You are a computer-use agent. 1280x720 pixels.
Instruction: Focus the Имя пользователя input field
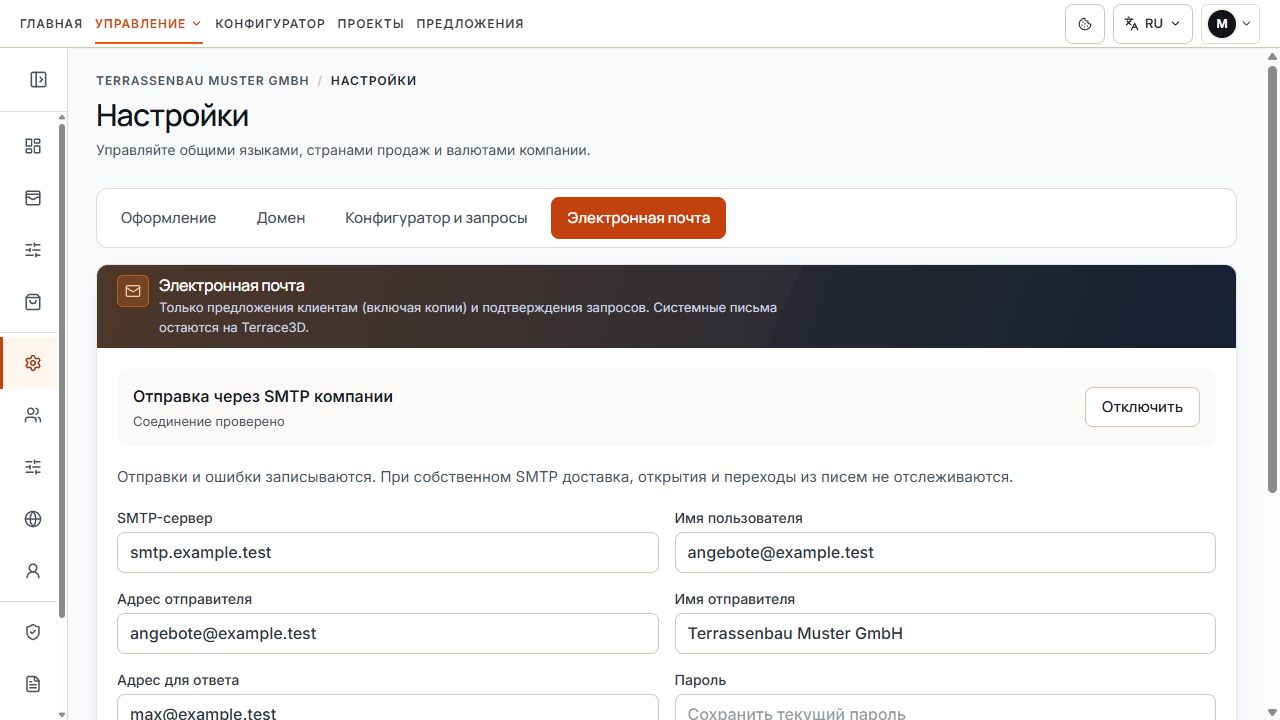945,552
